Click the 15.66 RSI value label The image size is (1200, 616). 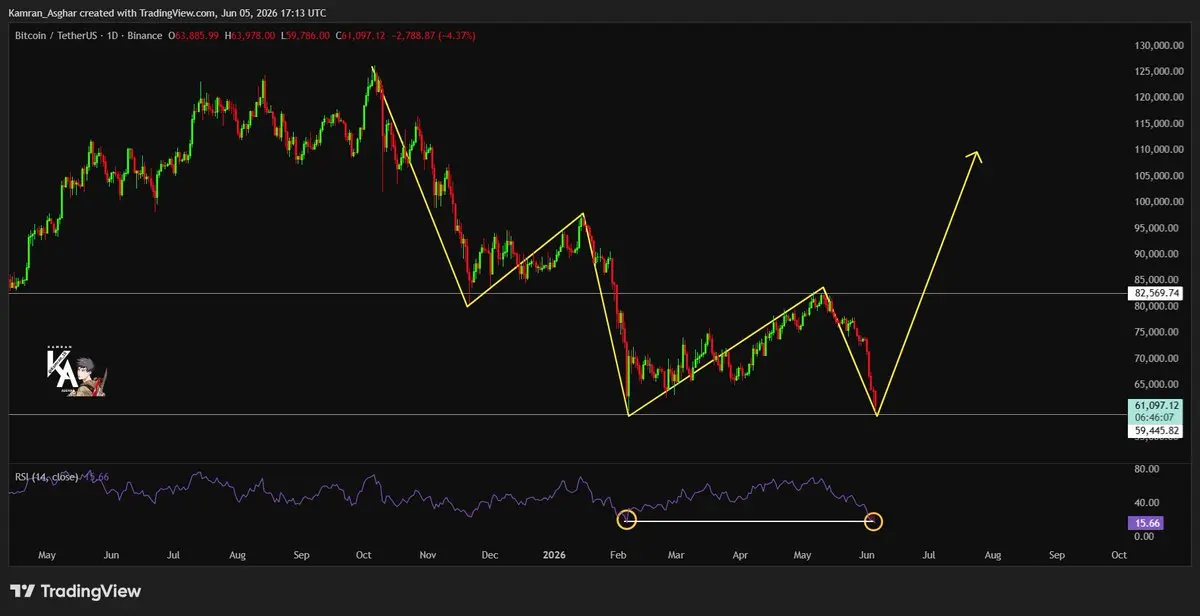click(1144, 522)
